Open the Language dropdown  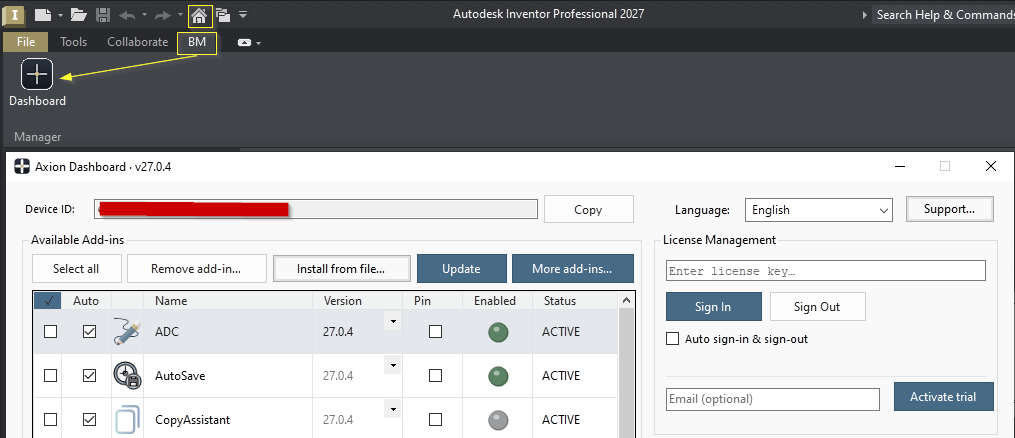tap(819, 210)
